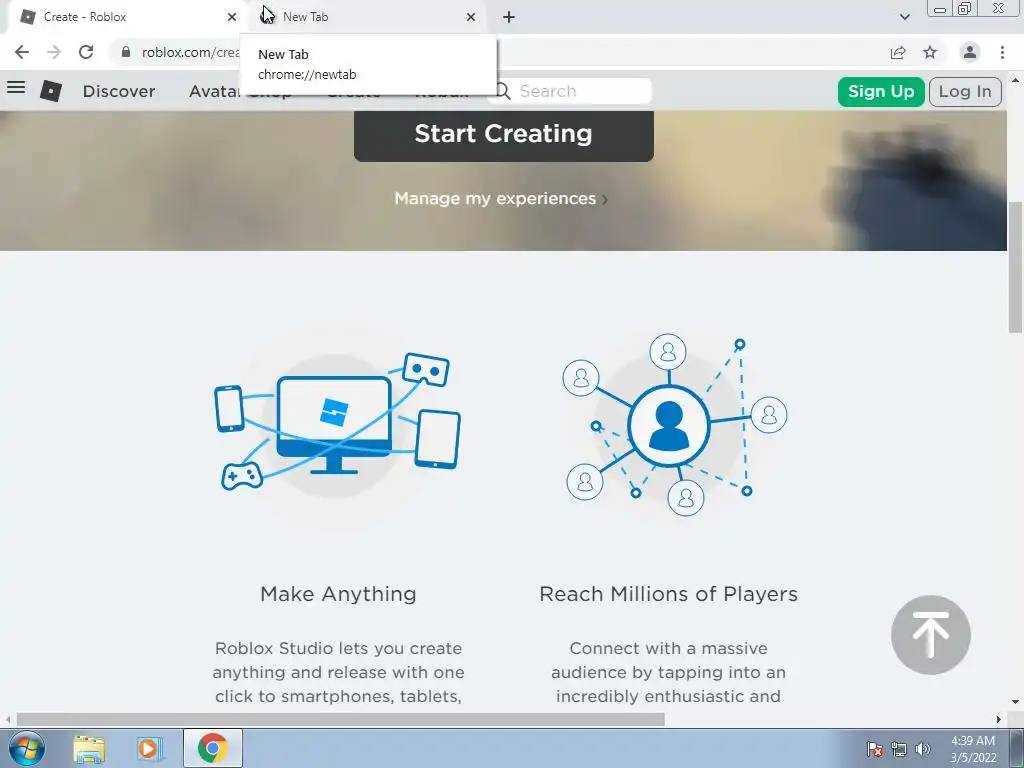Open Discover in Roblox navigation
Image resolution: width=1024 pixels, height=768 pixels.
119,91
